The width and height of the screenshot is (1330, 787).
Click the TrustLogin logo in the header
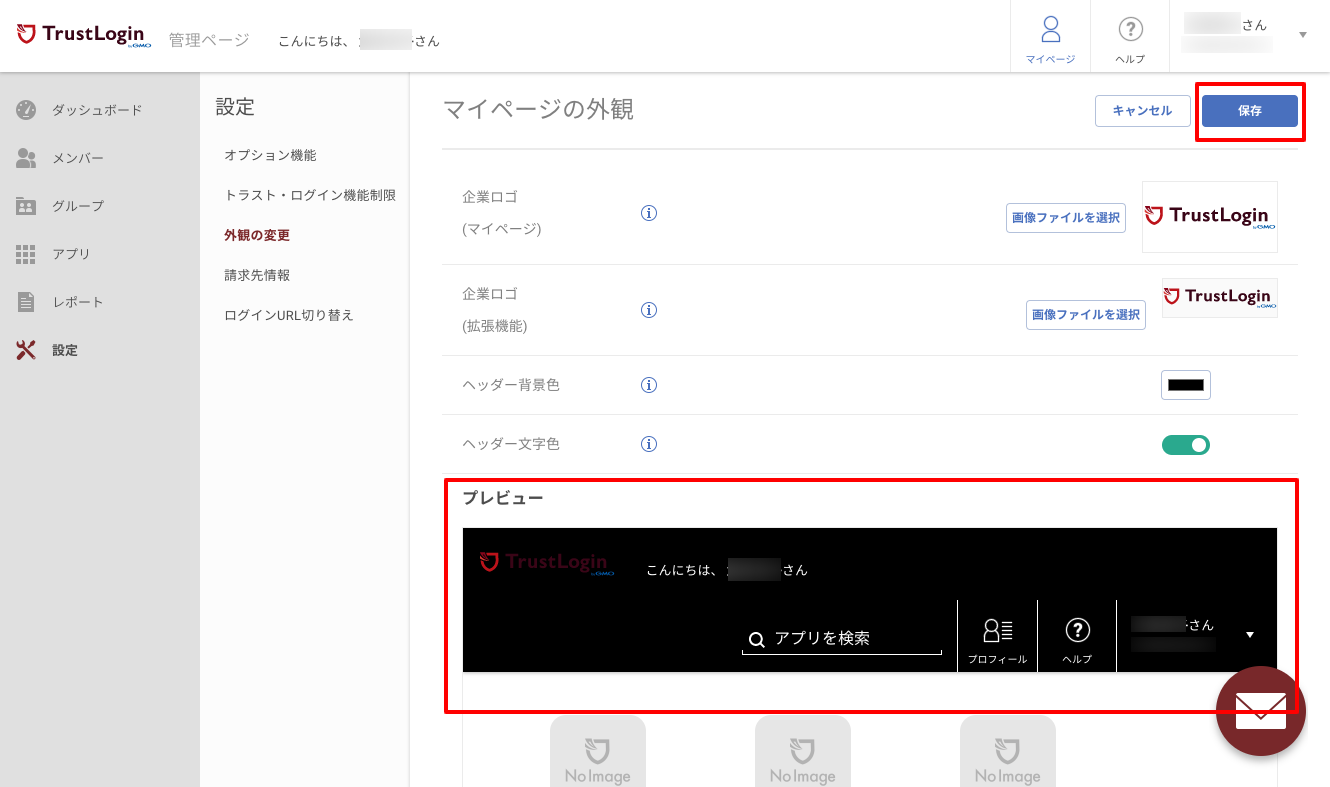[x=84, y=35]
